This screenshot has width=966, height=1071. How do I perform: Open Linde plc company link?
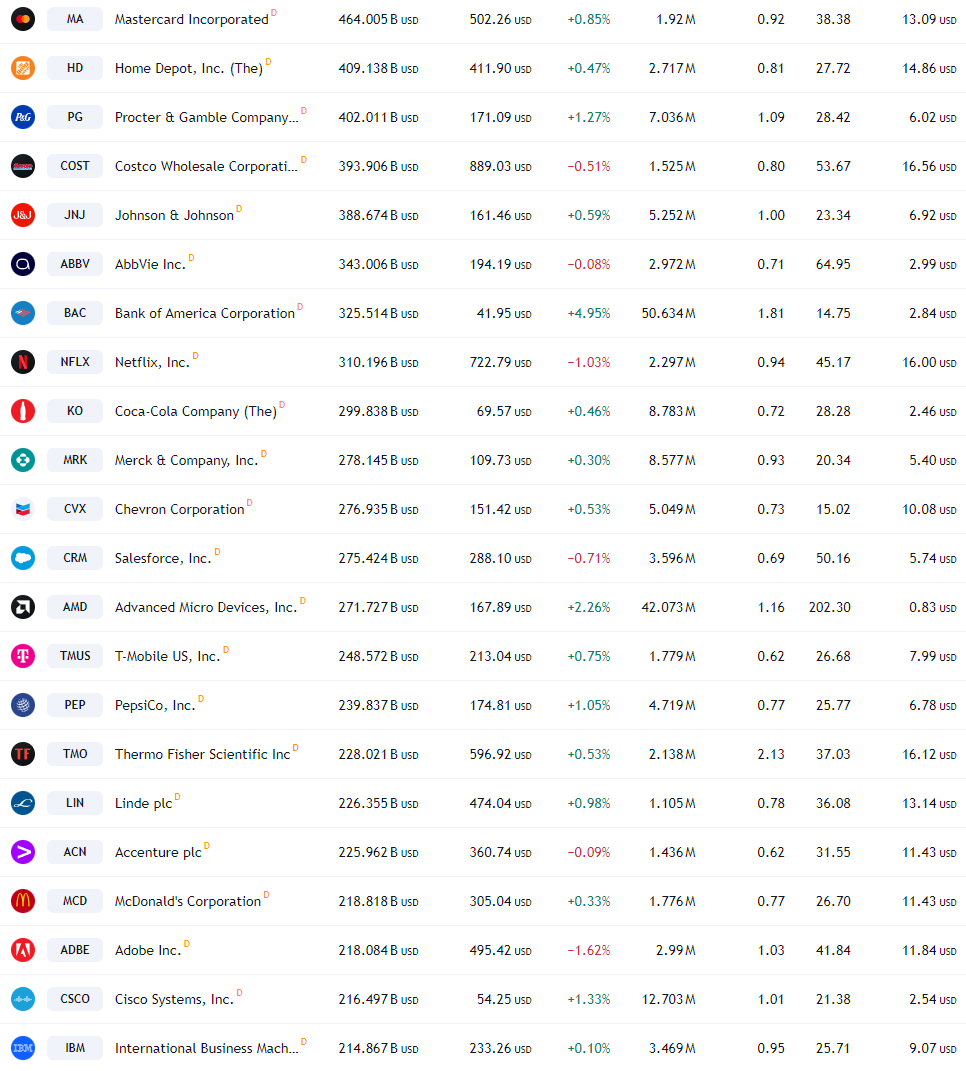[143, 803]
